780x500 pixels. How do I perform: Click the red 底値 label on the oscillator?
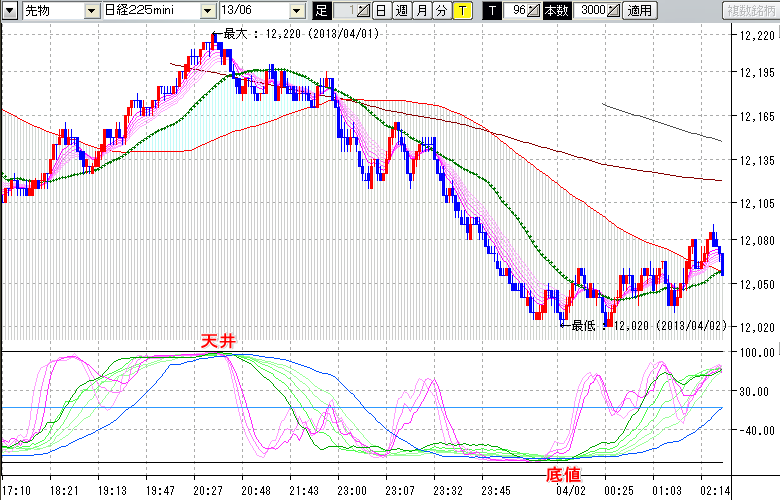pos(561,472)
